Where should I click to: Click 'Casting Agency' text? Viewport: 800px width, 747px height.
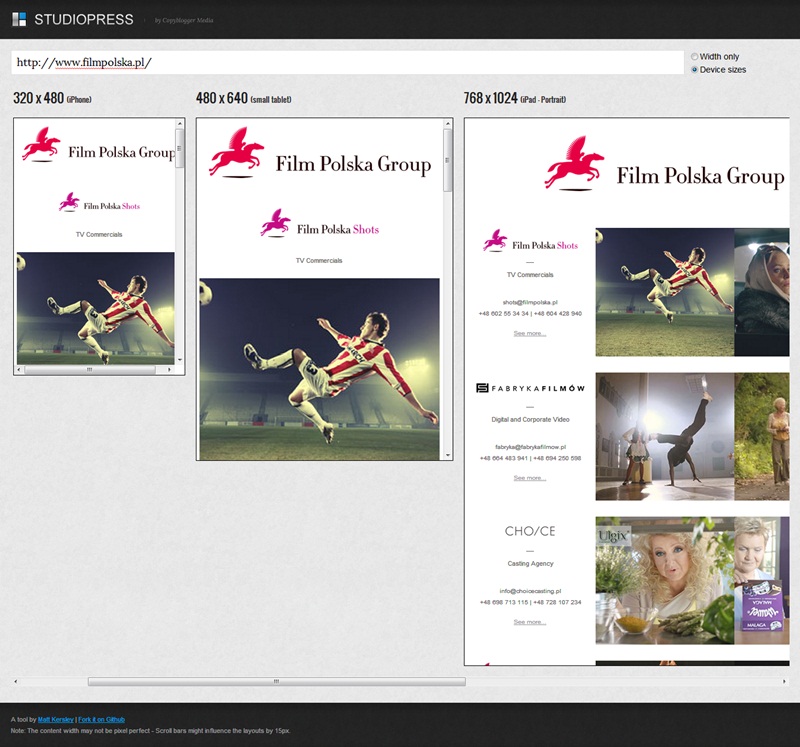530,564
